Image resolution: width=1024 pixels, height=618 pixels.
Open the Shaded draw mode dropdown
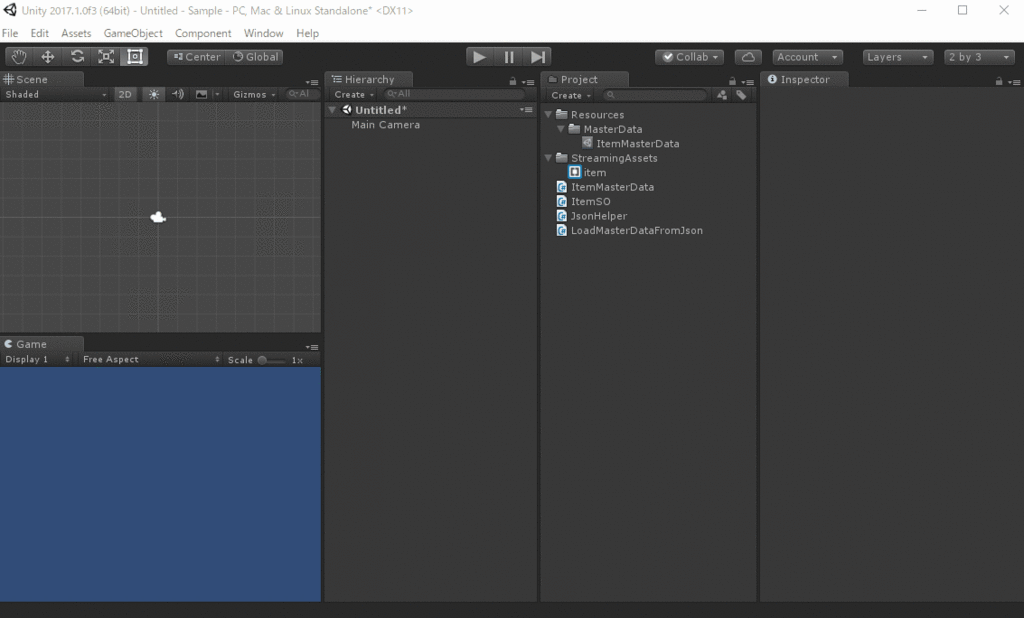(56, 95)
